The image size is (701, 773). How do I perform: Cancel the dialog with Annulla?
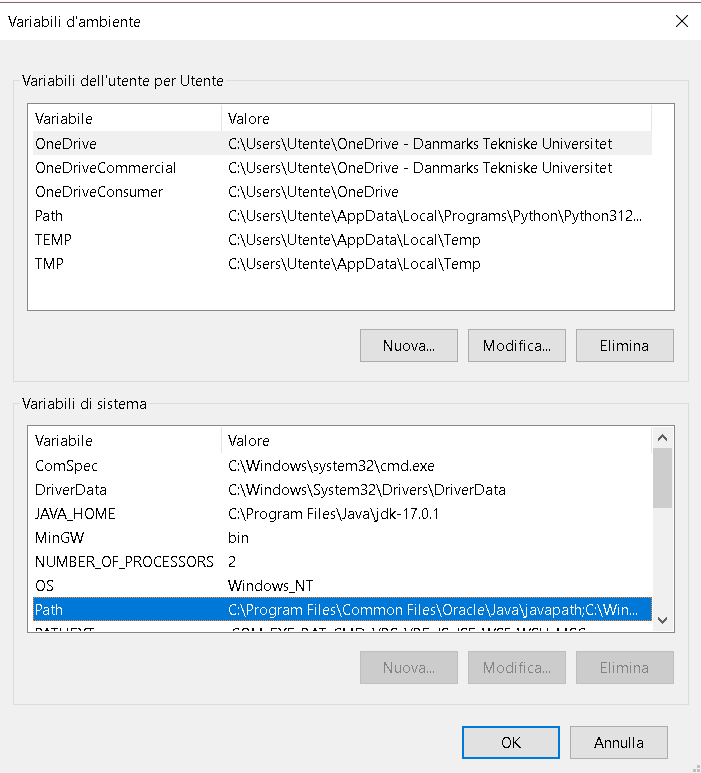coord(618,742)
